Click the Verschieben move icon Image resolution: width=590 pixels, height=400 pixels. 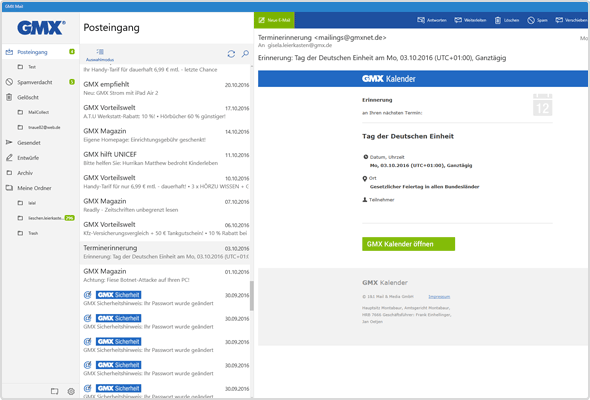pyautogui.click(x=559, y=20)
